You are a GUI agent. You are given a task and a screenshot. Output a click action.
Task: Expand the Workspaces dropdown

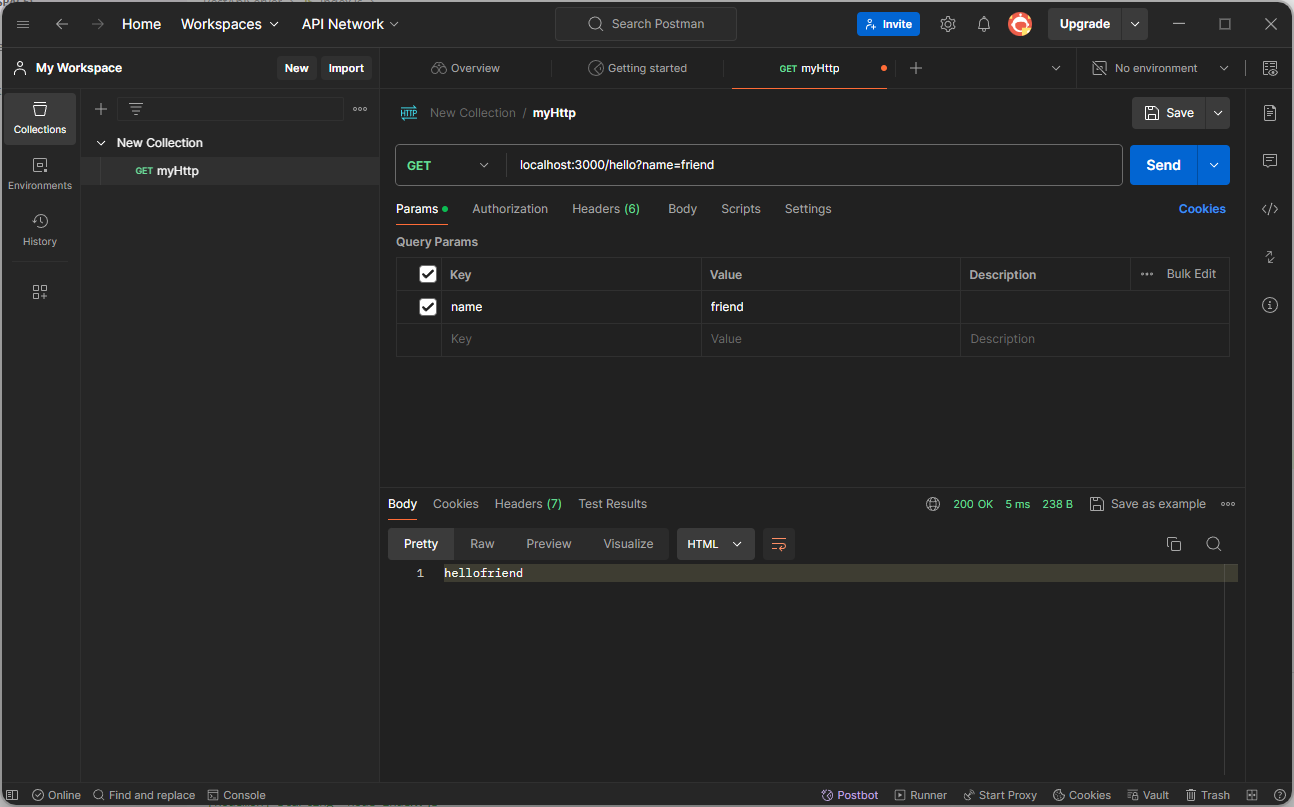230,24
